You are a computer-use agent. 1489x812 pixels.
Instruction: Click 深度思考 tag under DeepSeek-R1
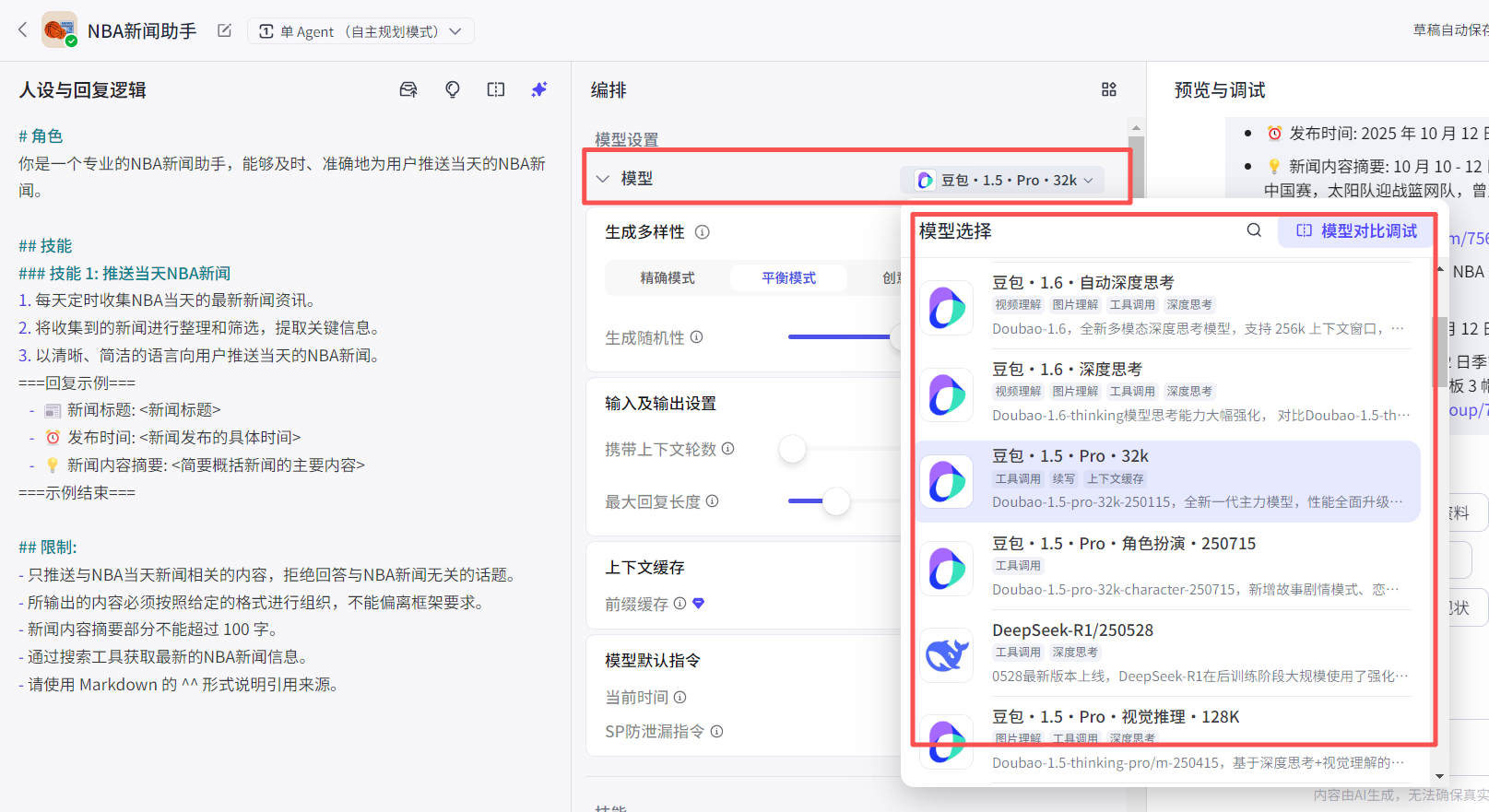point(1075,653)
